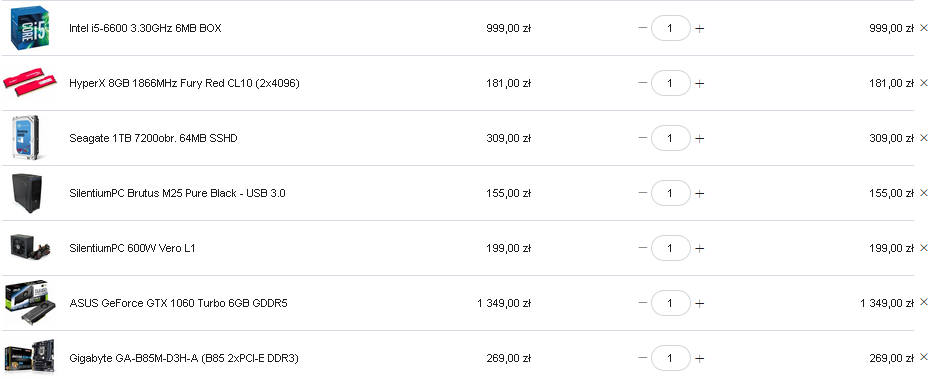The height and width of the screenshot is (379, 930).
Task: Remove SilentiumPC Brutus M25 case
Action: [x=923, y=193]
